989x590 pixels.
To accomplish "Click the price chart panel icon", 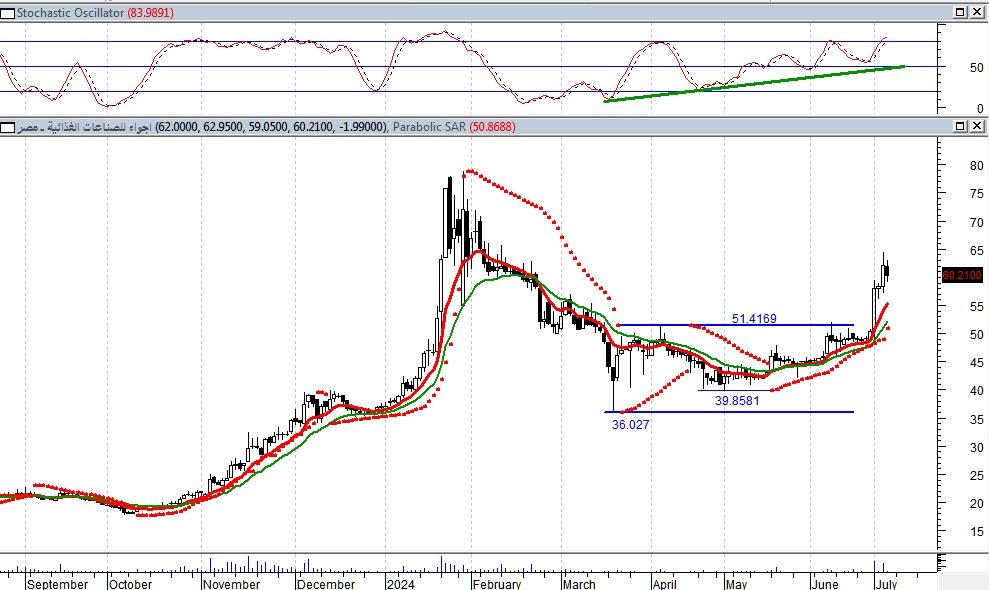I will pyautogui.click(x=8, y=127).
